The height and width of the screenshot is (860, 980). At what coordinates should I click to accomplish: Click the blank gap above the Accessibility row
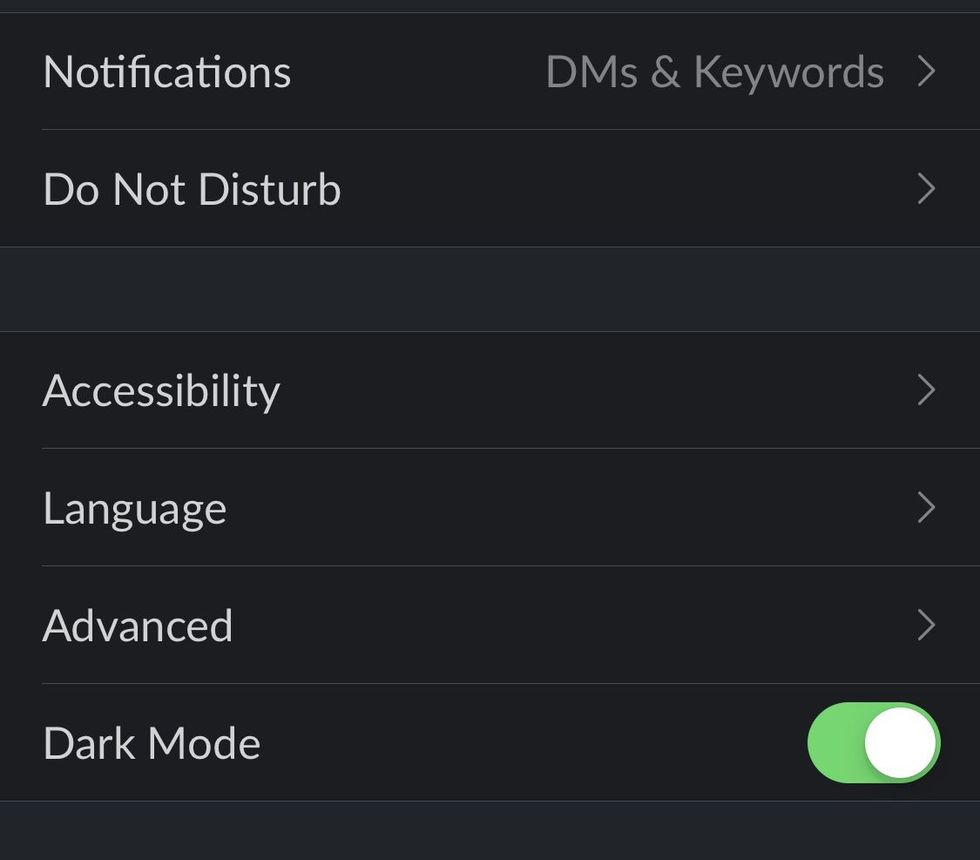[x=490, y=289]
